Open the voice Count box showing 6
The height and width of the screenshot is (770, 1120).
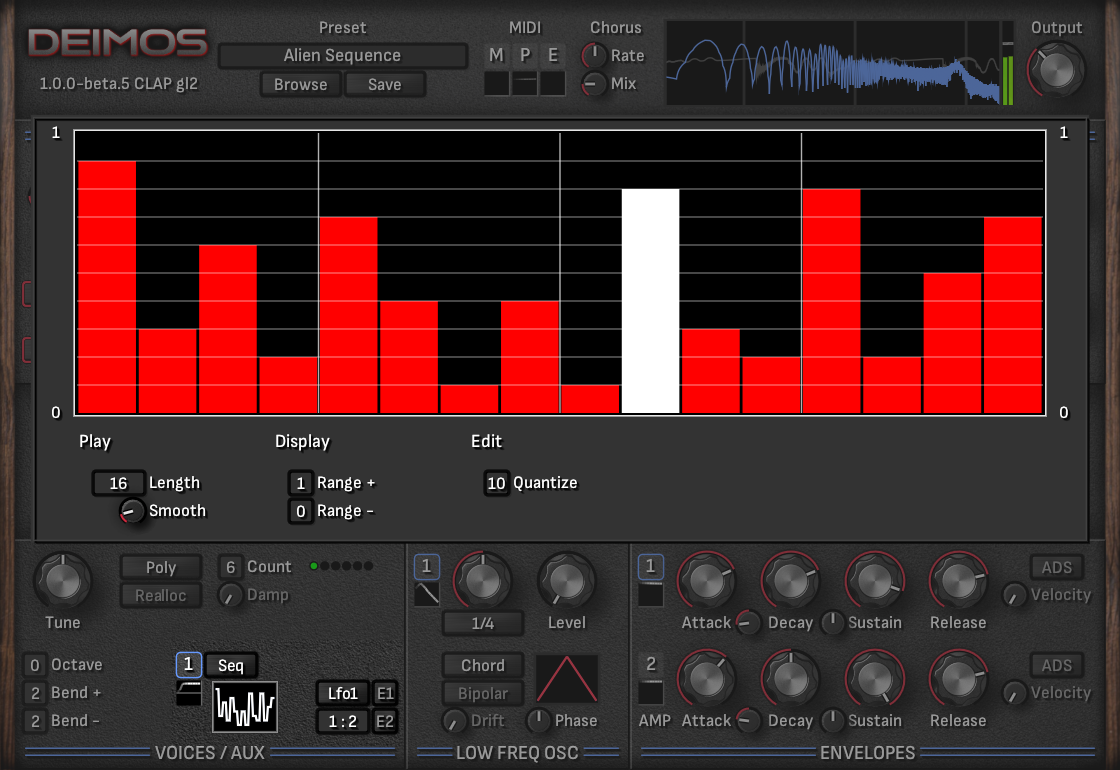pos(230,567)
